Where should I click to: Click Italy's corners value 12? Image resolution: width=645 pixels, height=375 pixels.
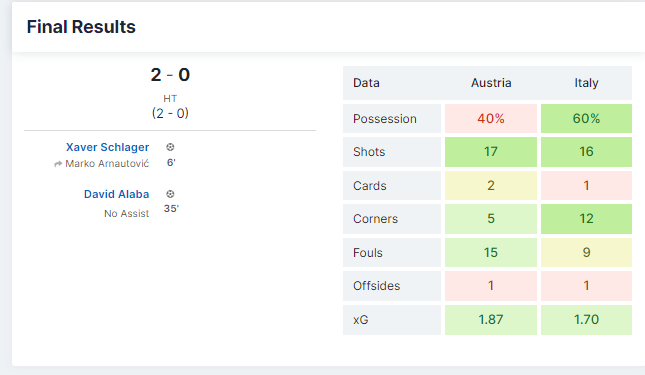click(x=586, y=219)
